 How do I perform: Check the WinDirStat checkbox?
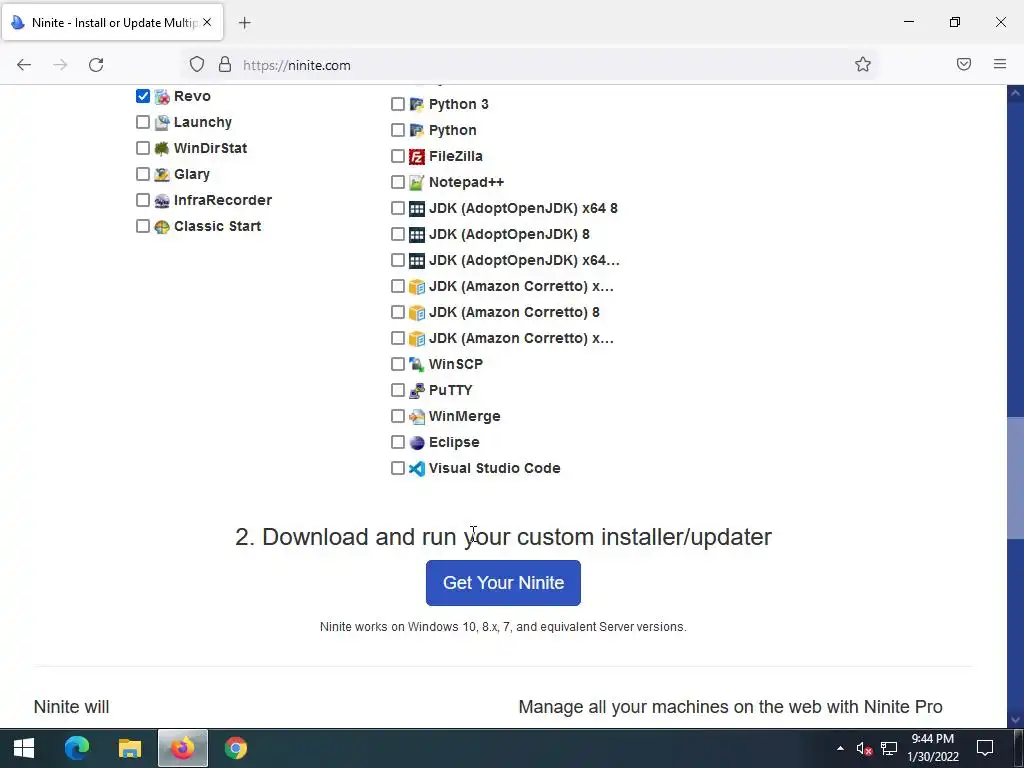143,148
